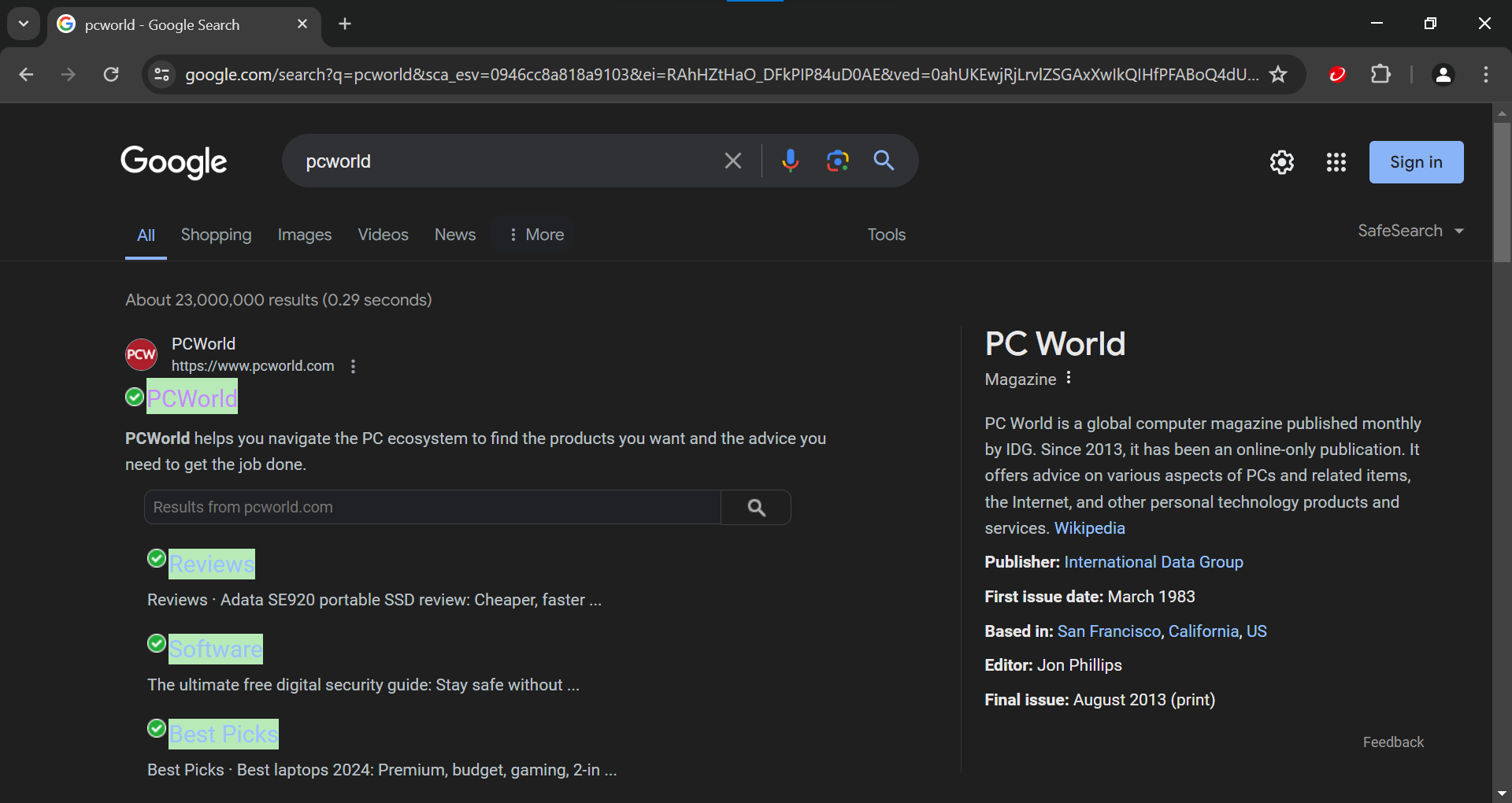Click the page vertical scrollbar thumb
1512x803 pixels.
[1502, 191]
